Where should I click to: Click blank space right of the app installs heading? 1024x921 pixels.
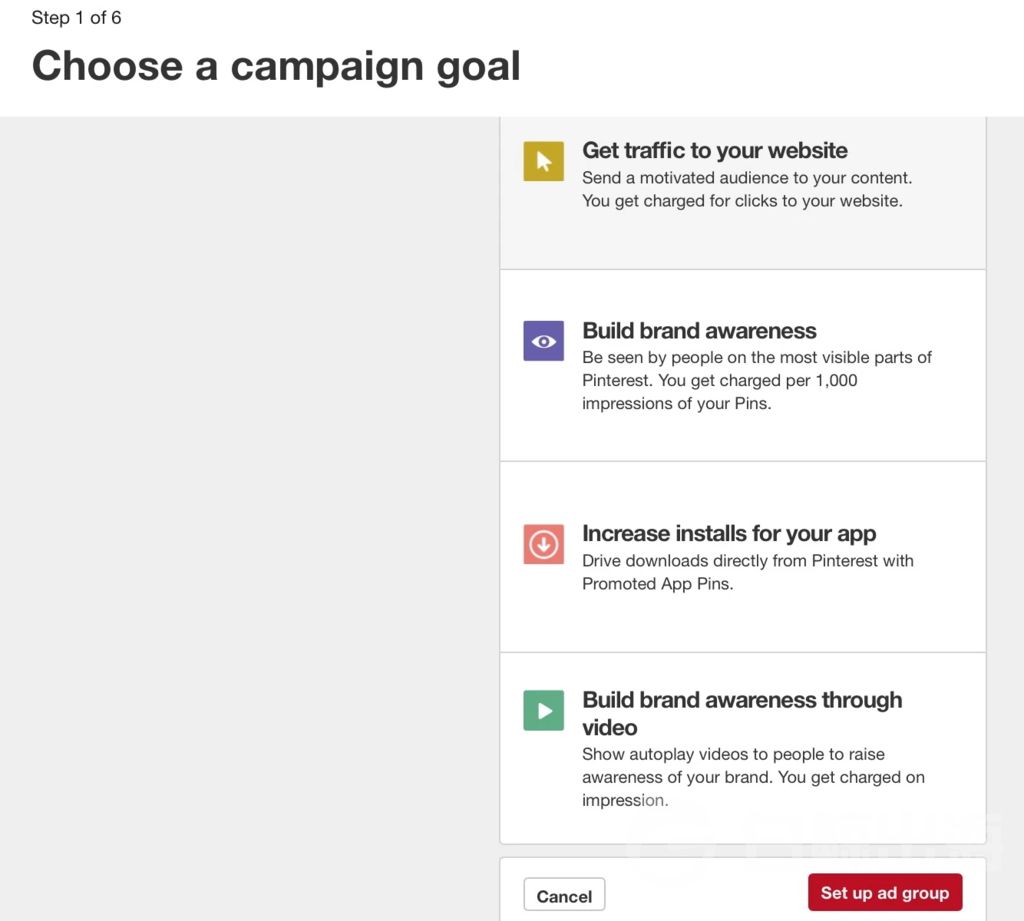click(x=930, y=533)
